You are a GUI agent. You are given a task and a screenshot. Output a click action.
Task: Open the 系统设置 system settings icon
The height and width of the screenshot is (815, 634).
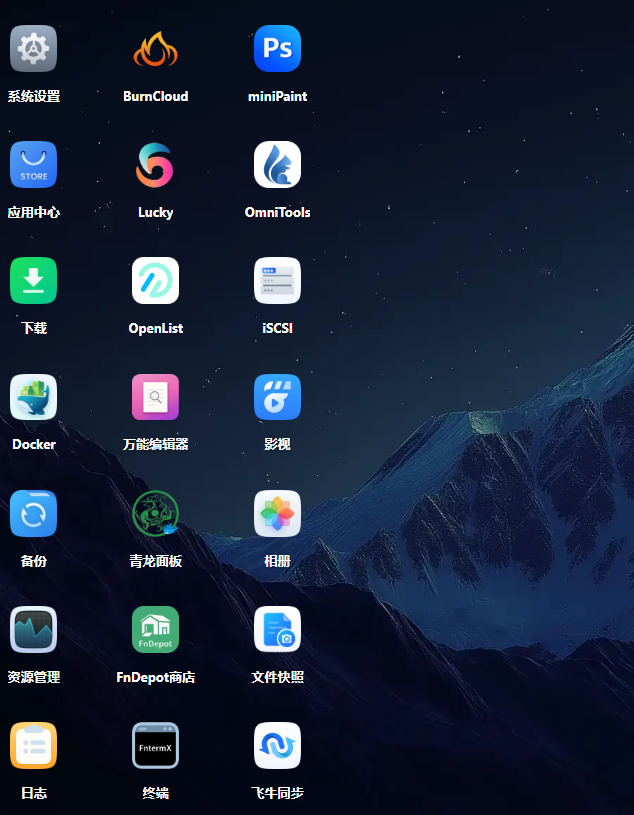pyautogui.click(x=33, y=48)
